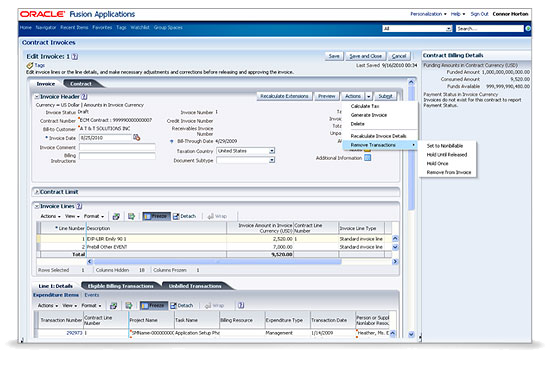Open the Events sub-tab
The width and height of the screenshot is (550, 367).
point(92,295)
